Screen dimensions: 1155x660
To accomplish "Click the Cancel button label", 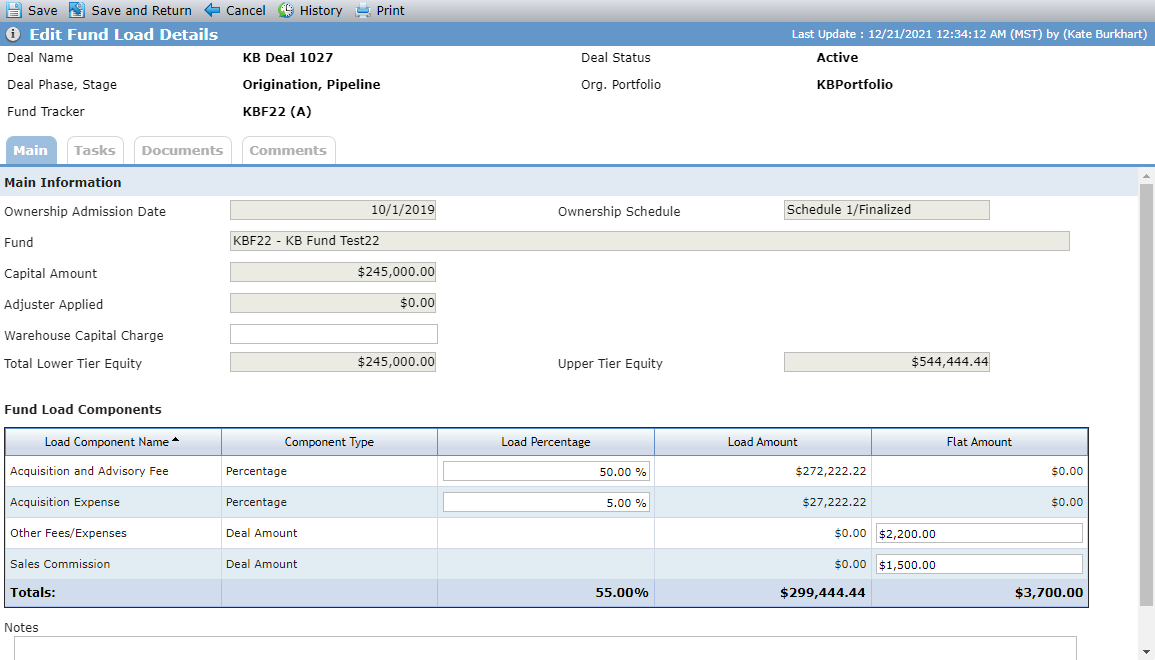I will pyautogui.click(x=246, y=10).
